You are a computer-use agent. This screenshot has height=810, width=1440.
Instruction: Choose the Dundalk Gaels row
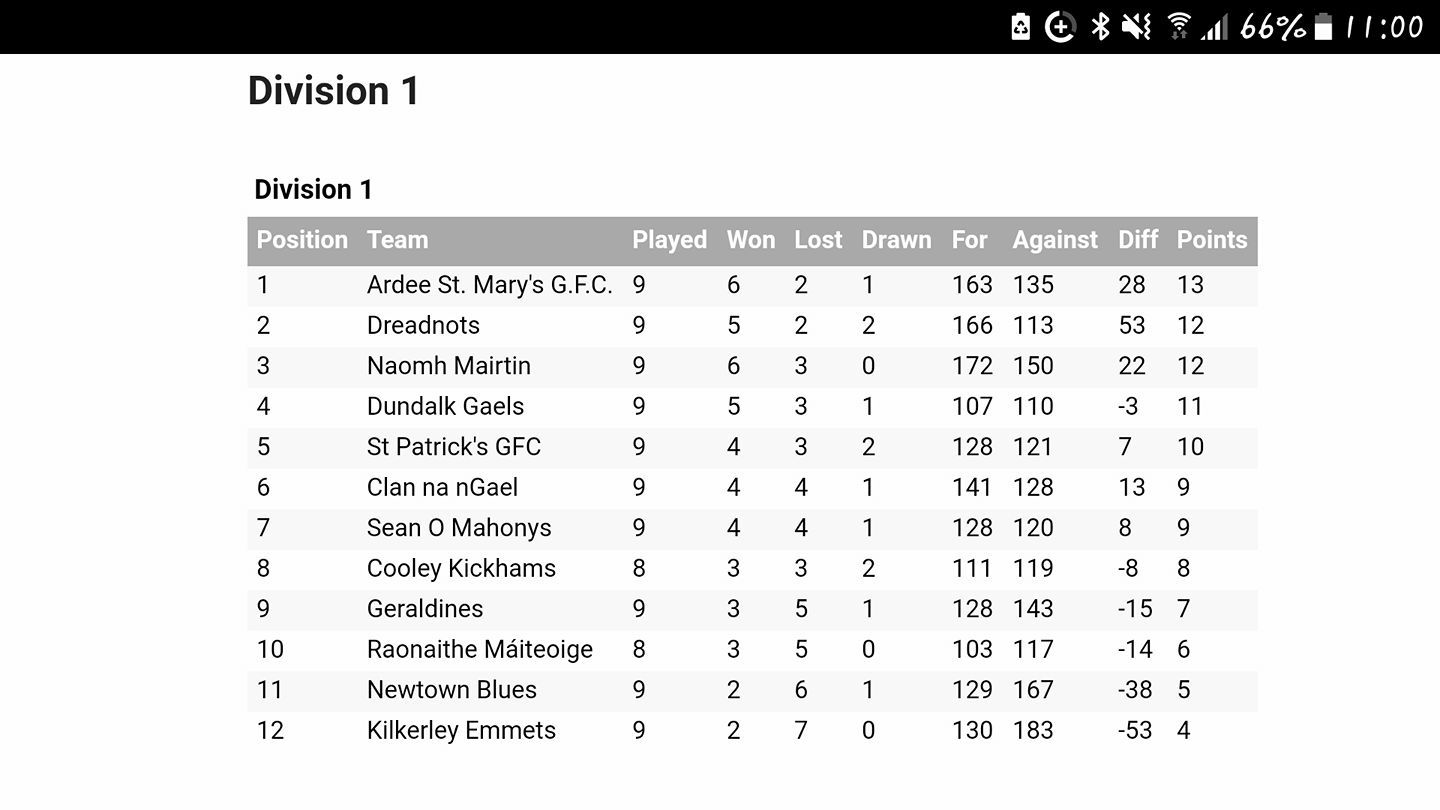(752, 407)
